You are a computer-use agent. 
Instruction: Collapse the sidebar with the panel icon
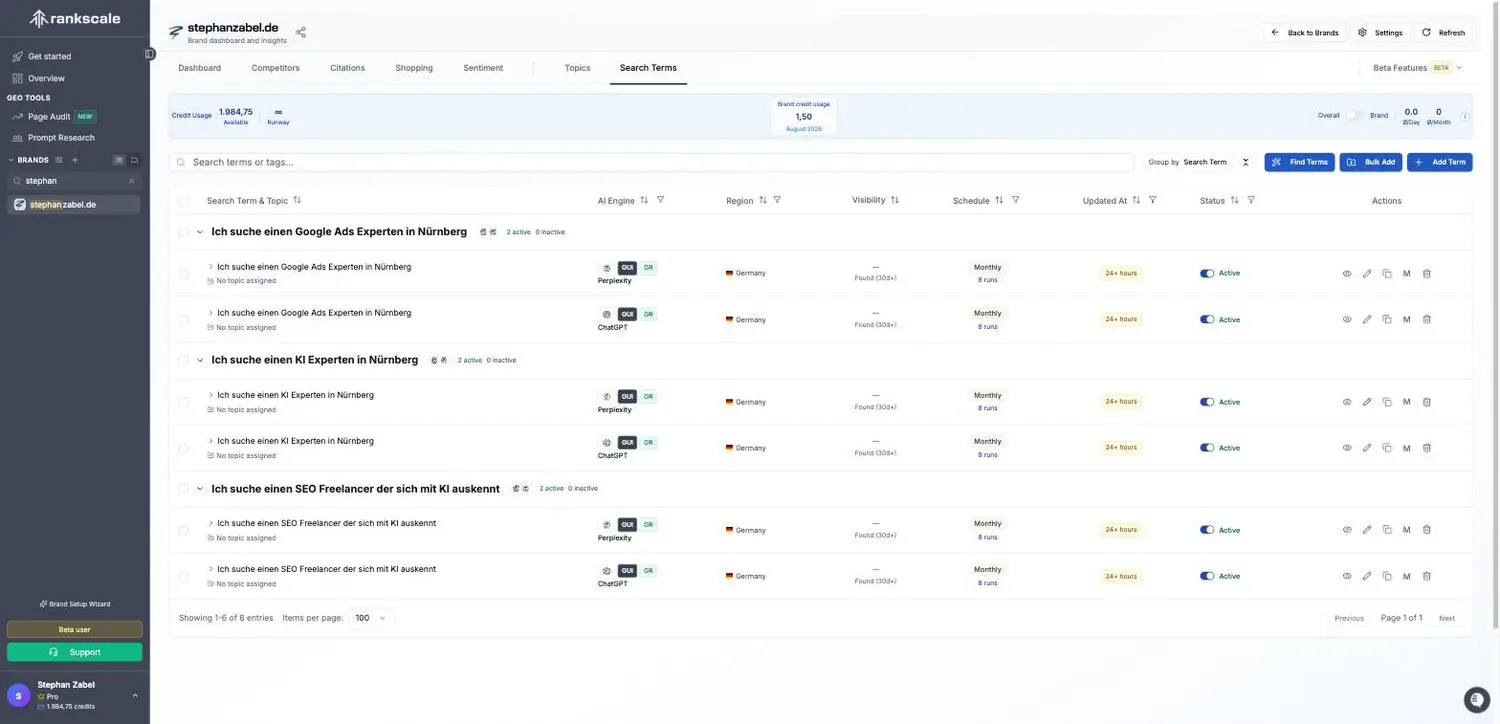149,54
